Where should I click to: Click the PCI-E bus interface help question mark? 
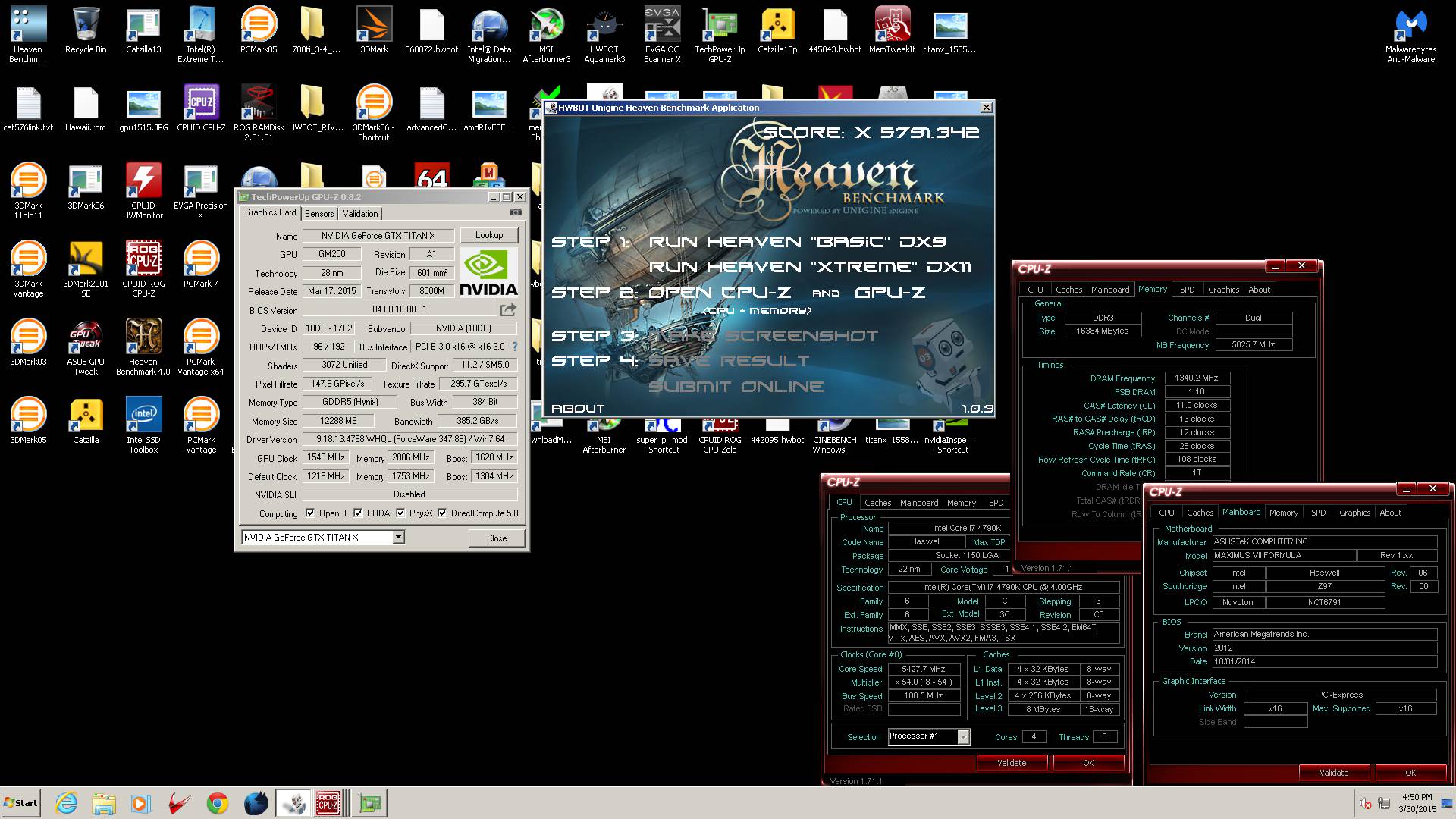515,347
